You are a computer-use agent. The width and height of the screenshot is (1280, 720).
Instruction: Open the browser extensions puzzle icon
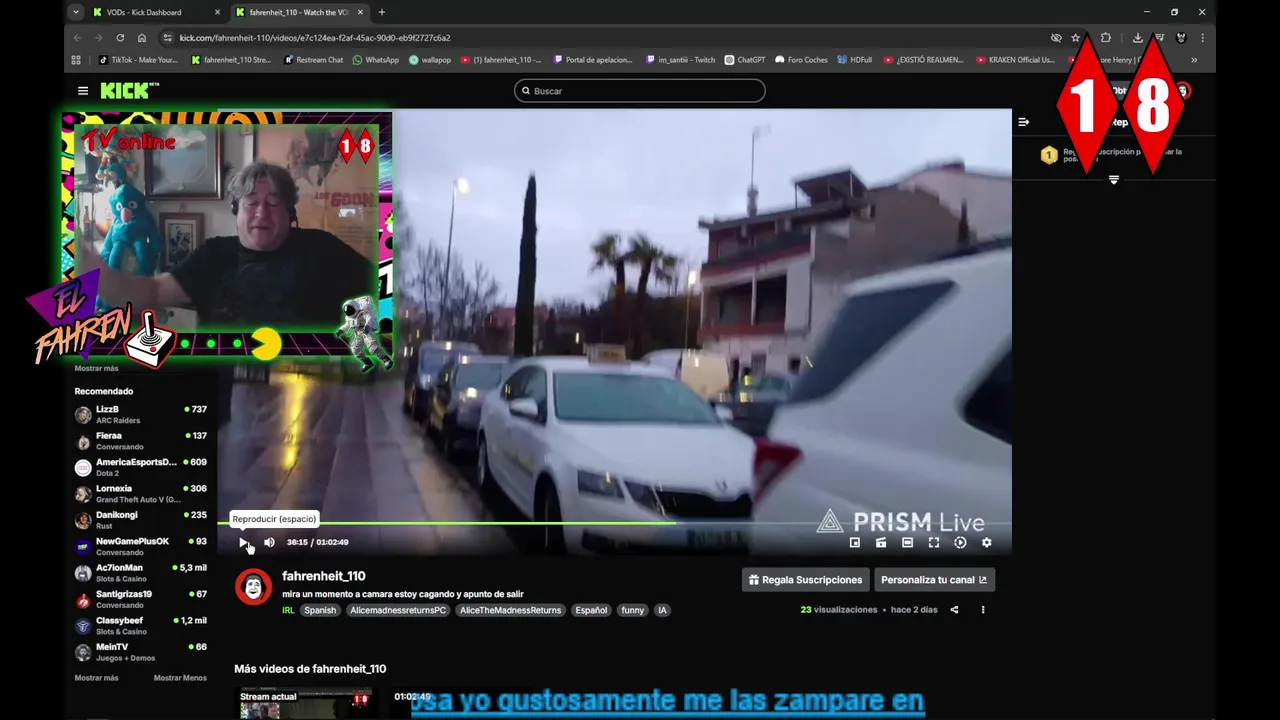tap(1106, 38)
